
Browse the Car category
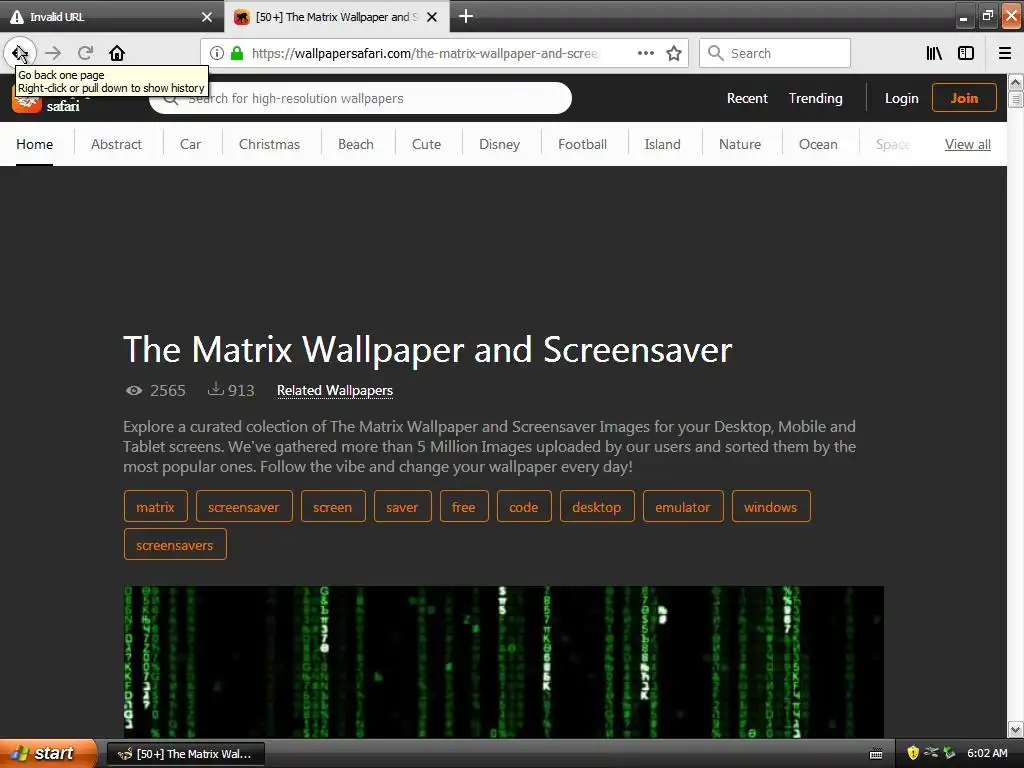(190, 144)
